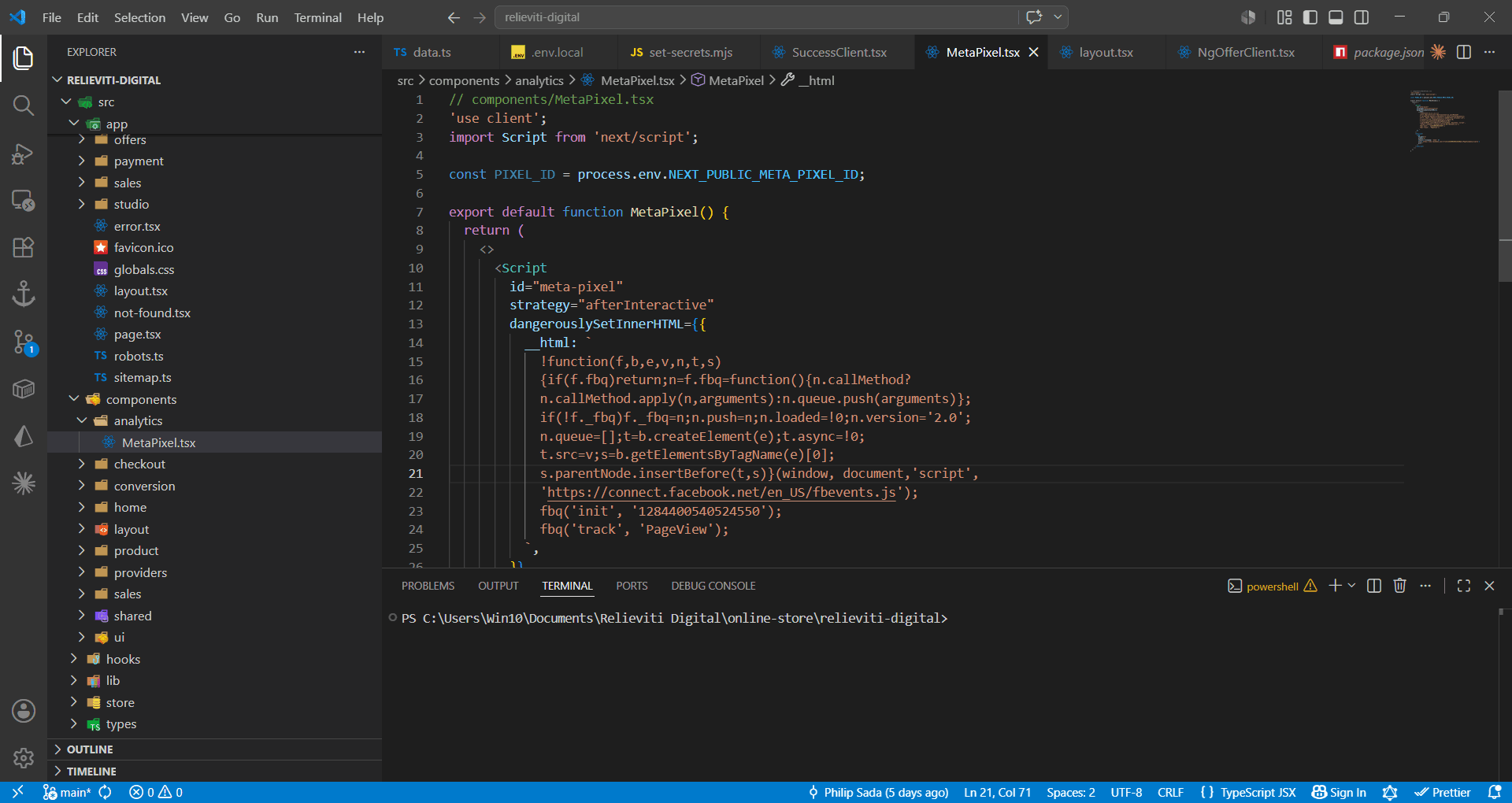Open chat dropdown arrow in title bar
Screen dimensions: 1512x803
click(1058, 17)
